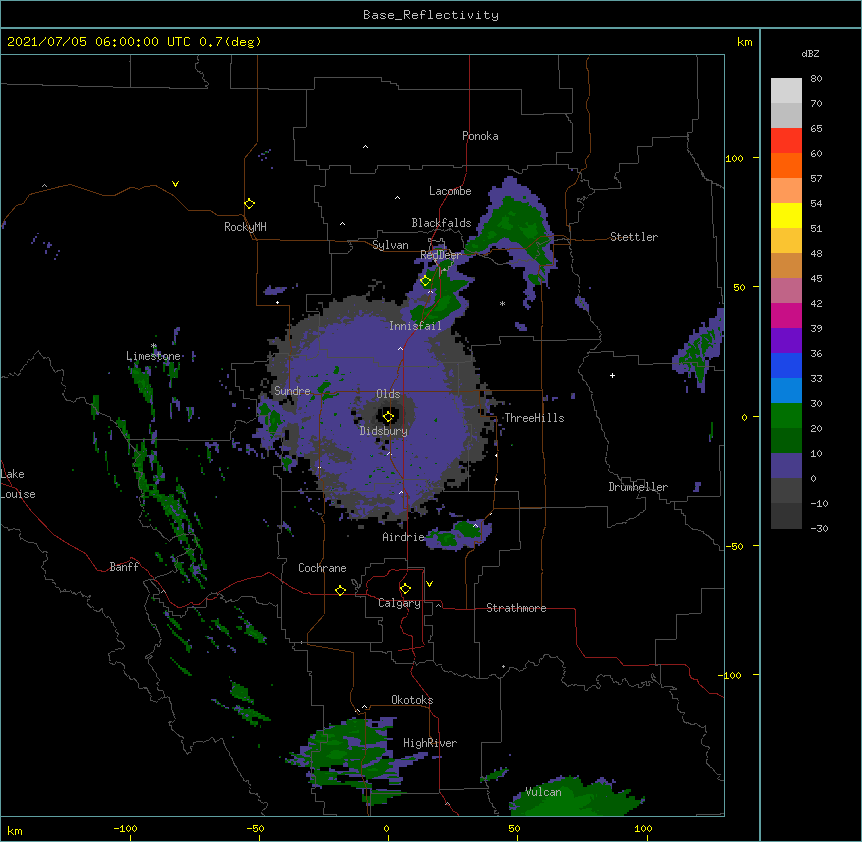Click the Olds label
862x842 pixels.
click(x=388, y=394)
